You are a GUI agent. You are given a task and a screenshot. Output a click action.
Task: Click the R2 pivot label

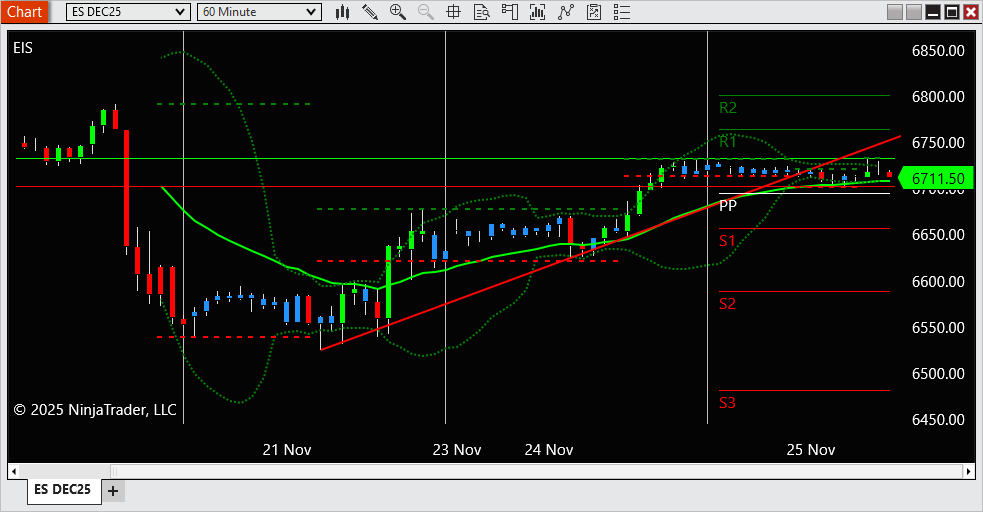click(728, 108)
